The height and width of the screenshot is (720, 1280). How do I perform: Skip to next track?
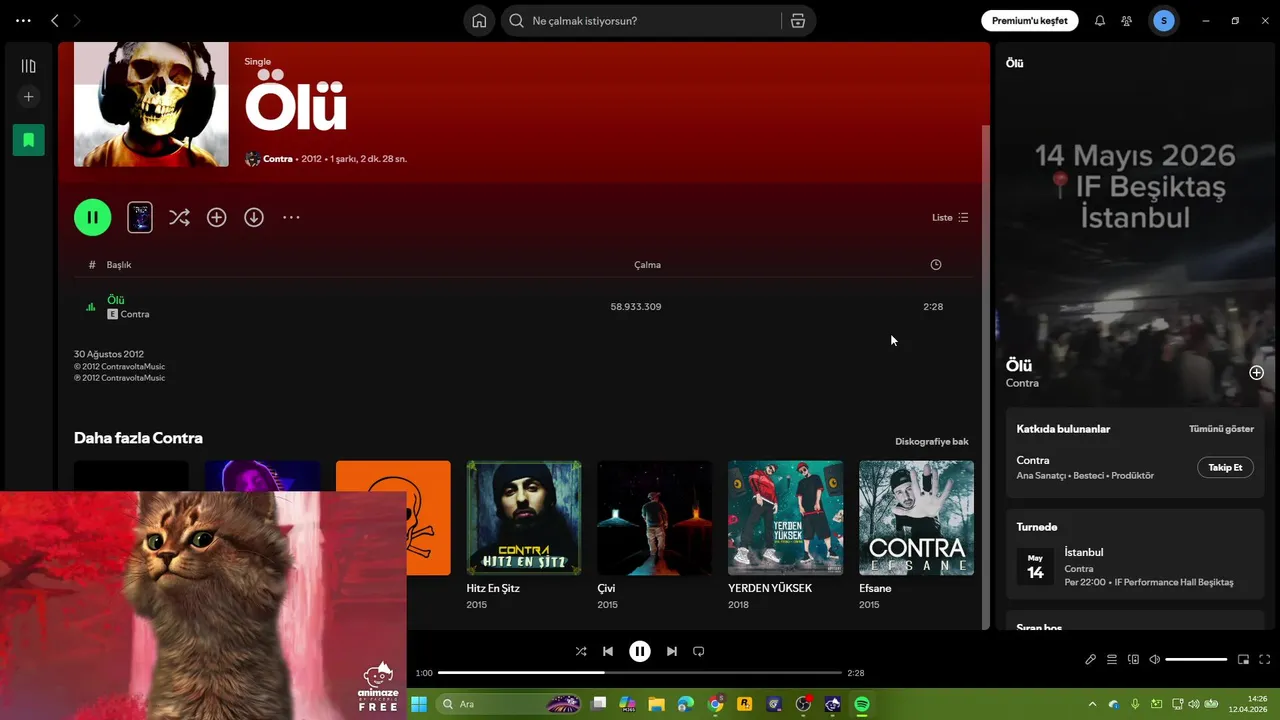click(x=672, y=651)
